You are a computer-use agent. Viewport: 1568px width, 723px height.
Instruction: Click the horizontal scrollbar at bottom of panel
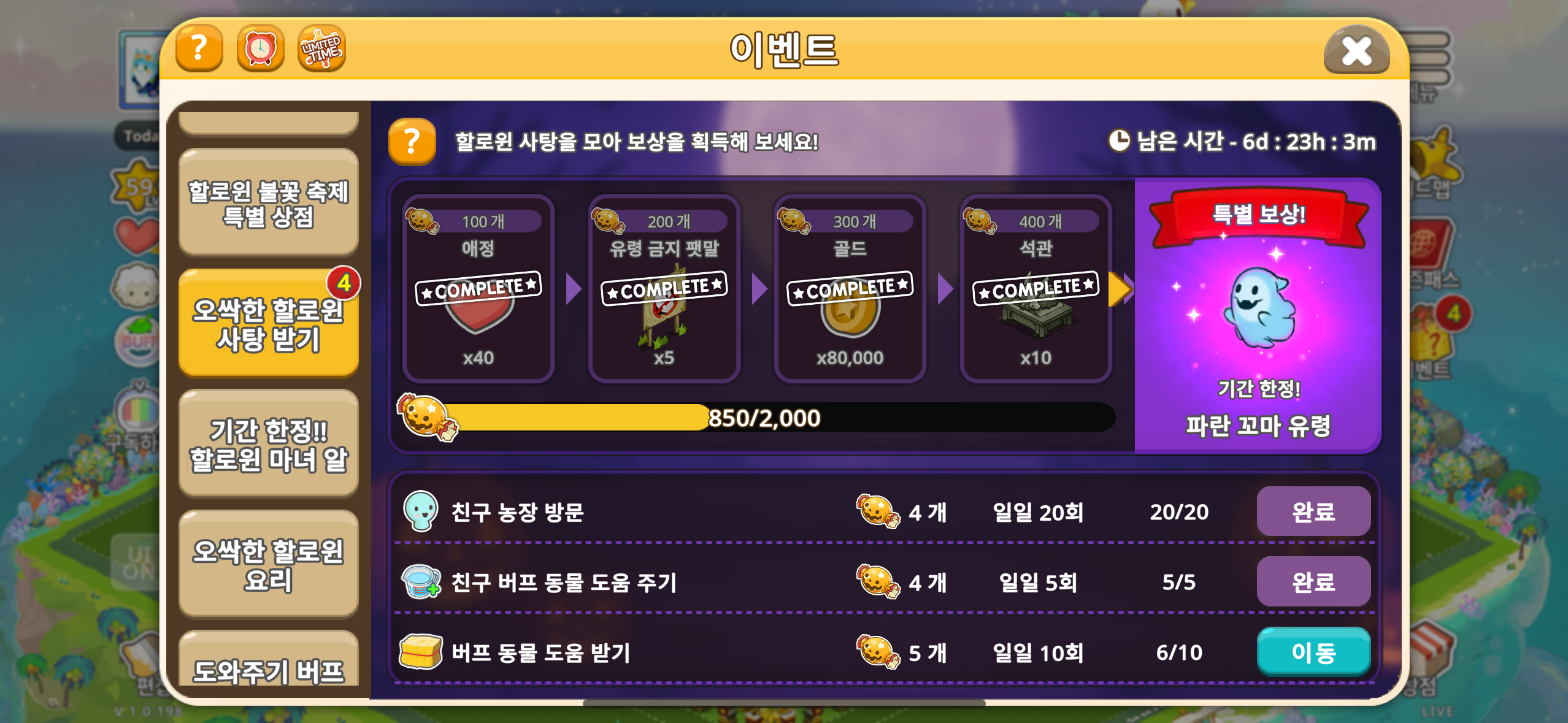click(784, 703)
